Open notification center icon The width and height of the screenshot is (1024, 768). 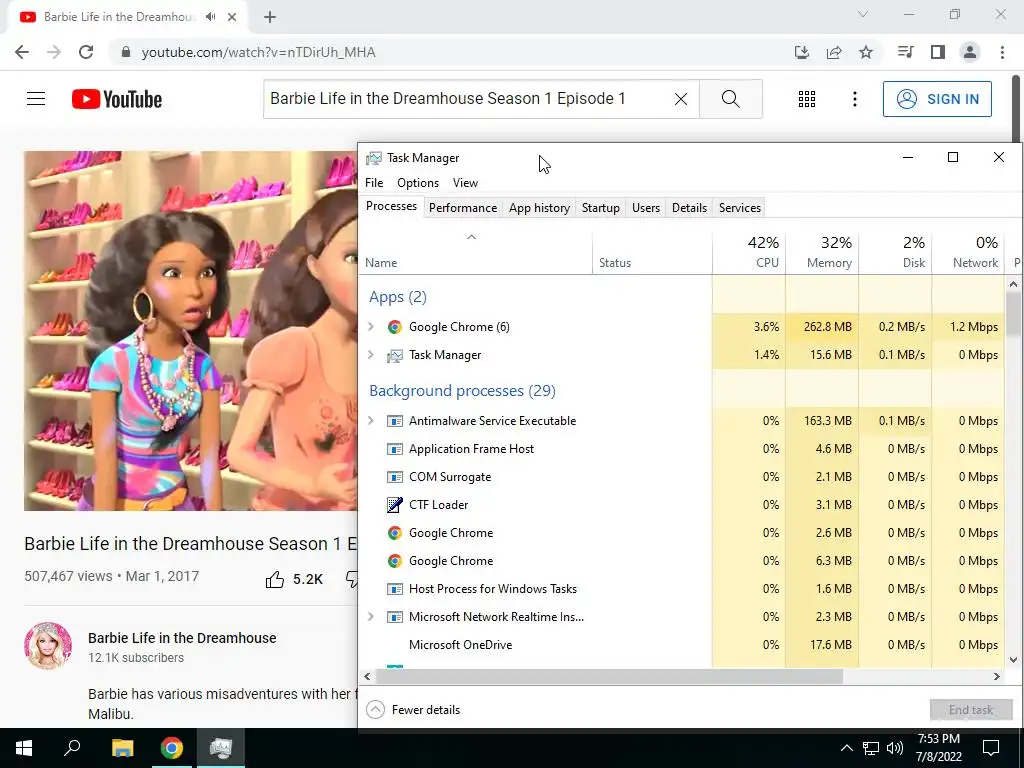pos(991,748)
